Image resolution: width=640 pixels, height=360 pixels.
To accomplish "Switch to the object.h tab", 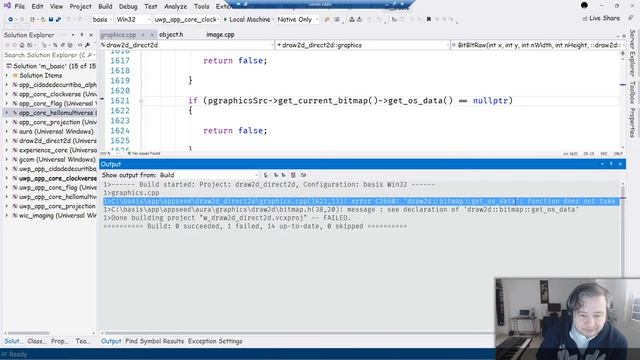I will click(x=171, y=35).
